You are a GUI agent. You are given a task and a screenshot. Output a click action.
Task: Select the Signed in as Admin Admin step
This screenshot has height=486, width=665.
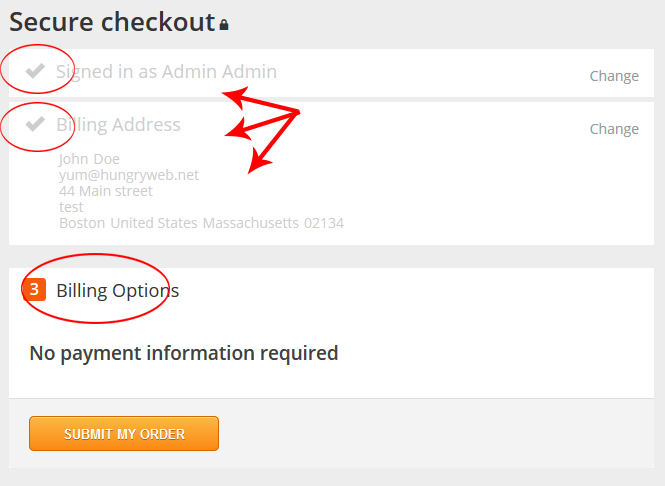click(166, 72)
